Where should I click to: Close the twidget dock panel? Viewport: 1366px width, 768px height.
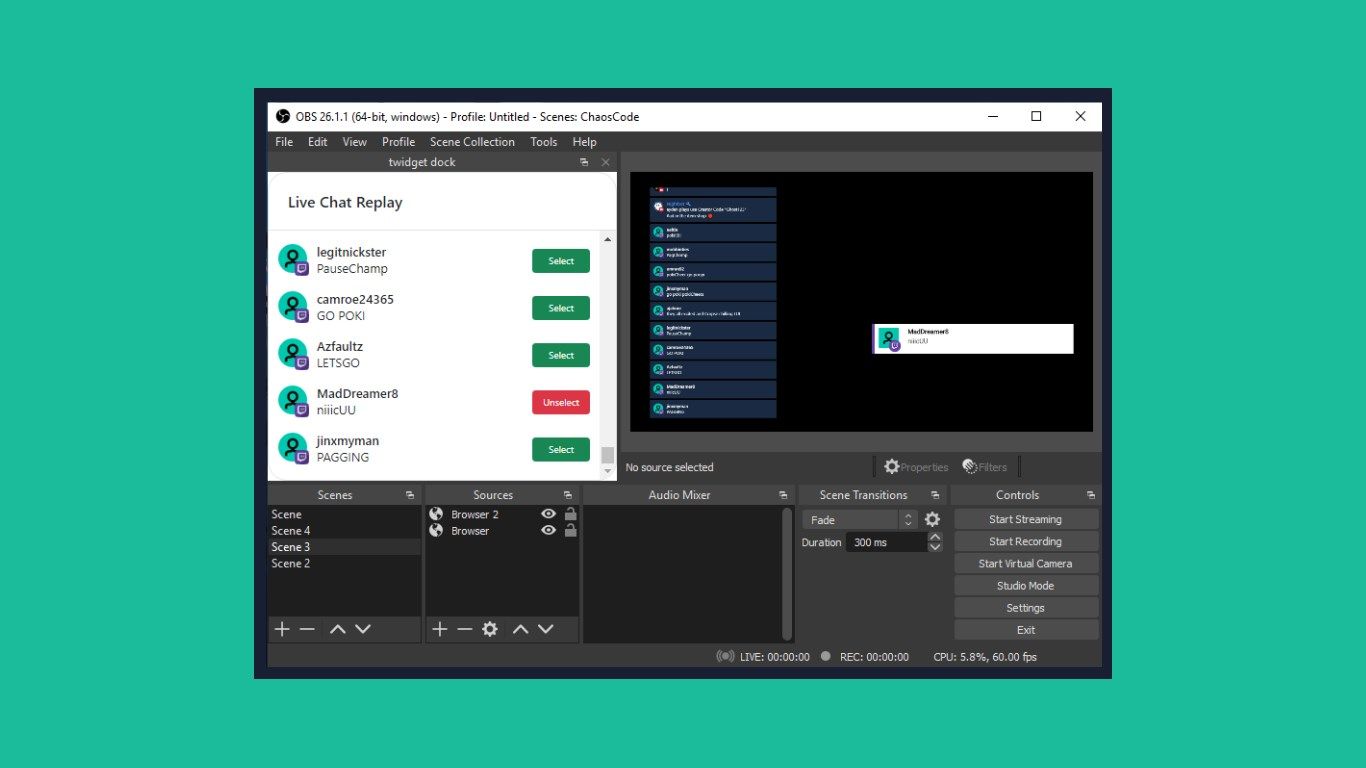tap(605, 162)
